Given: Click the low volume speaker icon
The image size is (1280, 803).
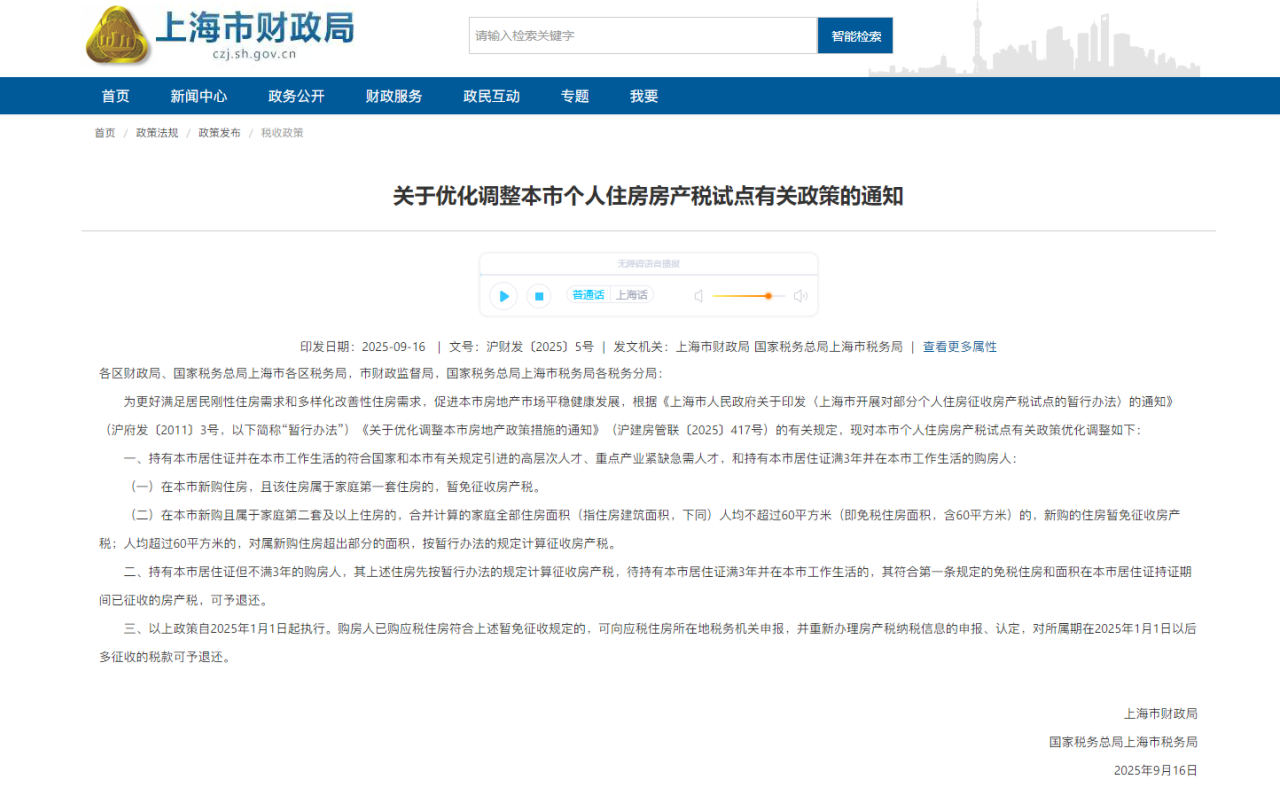Looking at the screenshot, I should click(699, 296).
